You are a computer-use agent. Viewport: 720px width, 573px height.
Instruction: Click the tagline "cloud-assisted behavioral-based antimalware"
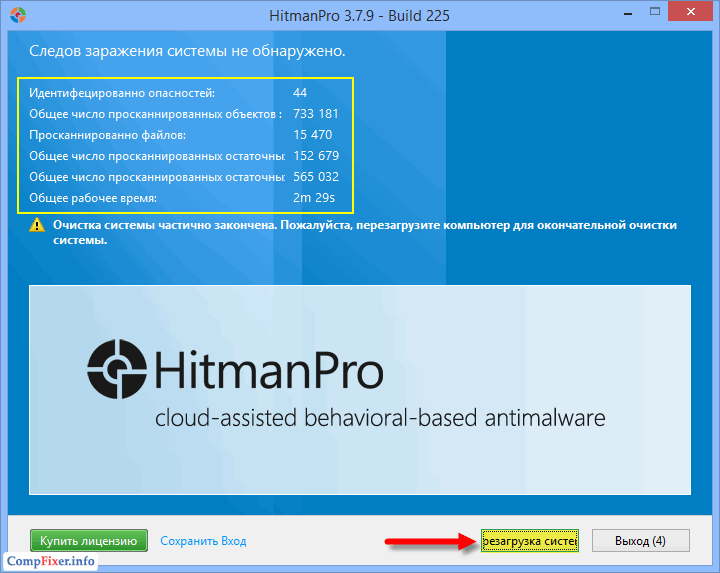coord(380,418)
